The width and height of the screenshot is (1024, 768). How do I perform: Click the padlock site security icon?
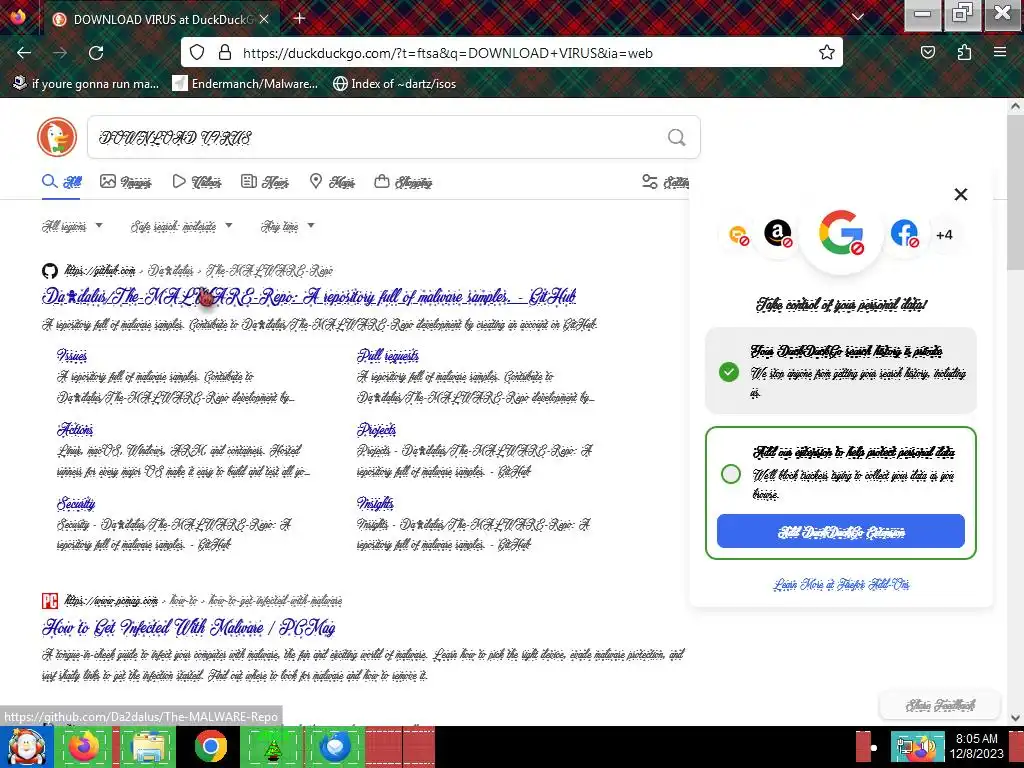(x=225, y=53)
